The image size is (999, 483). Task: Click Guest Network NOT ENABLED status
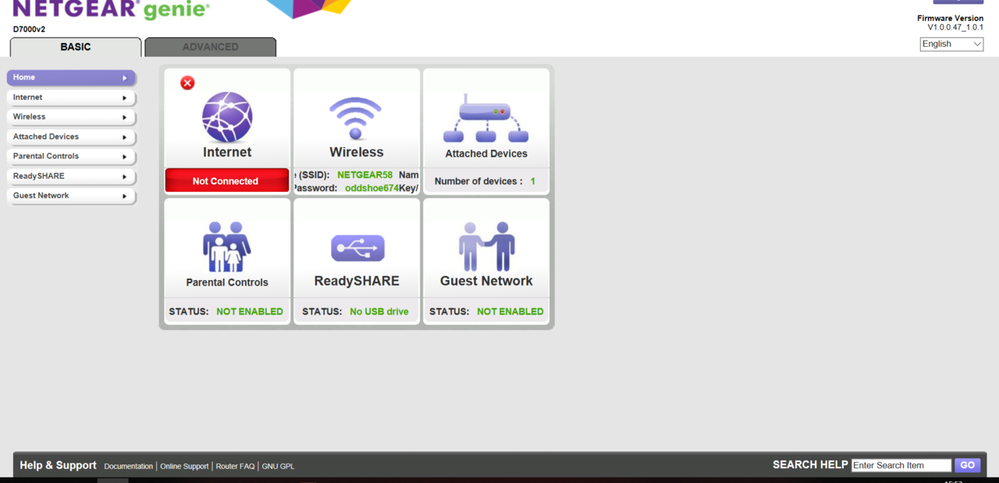click(x=510, y=312)
